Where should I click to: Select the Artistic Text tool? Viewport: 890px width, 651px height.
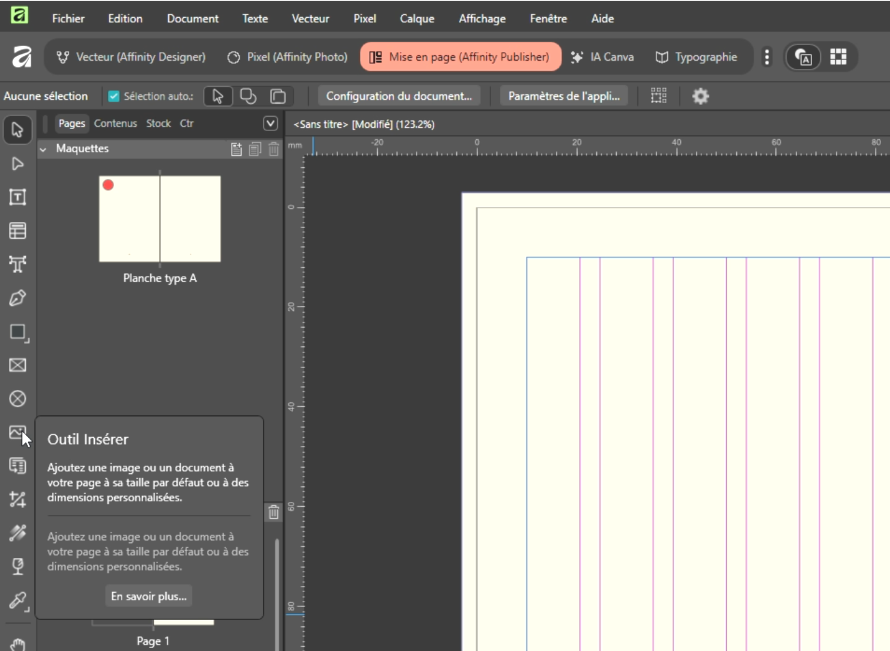(17, 264)
